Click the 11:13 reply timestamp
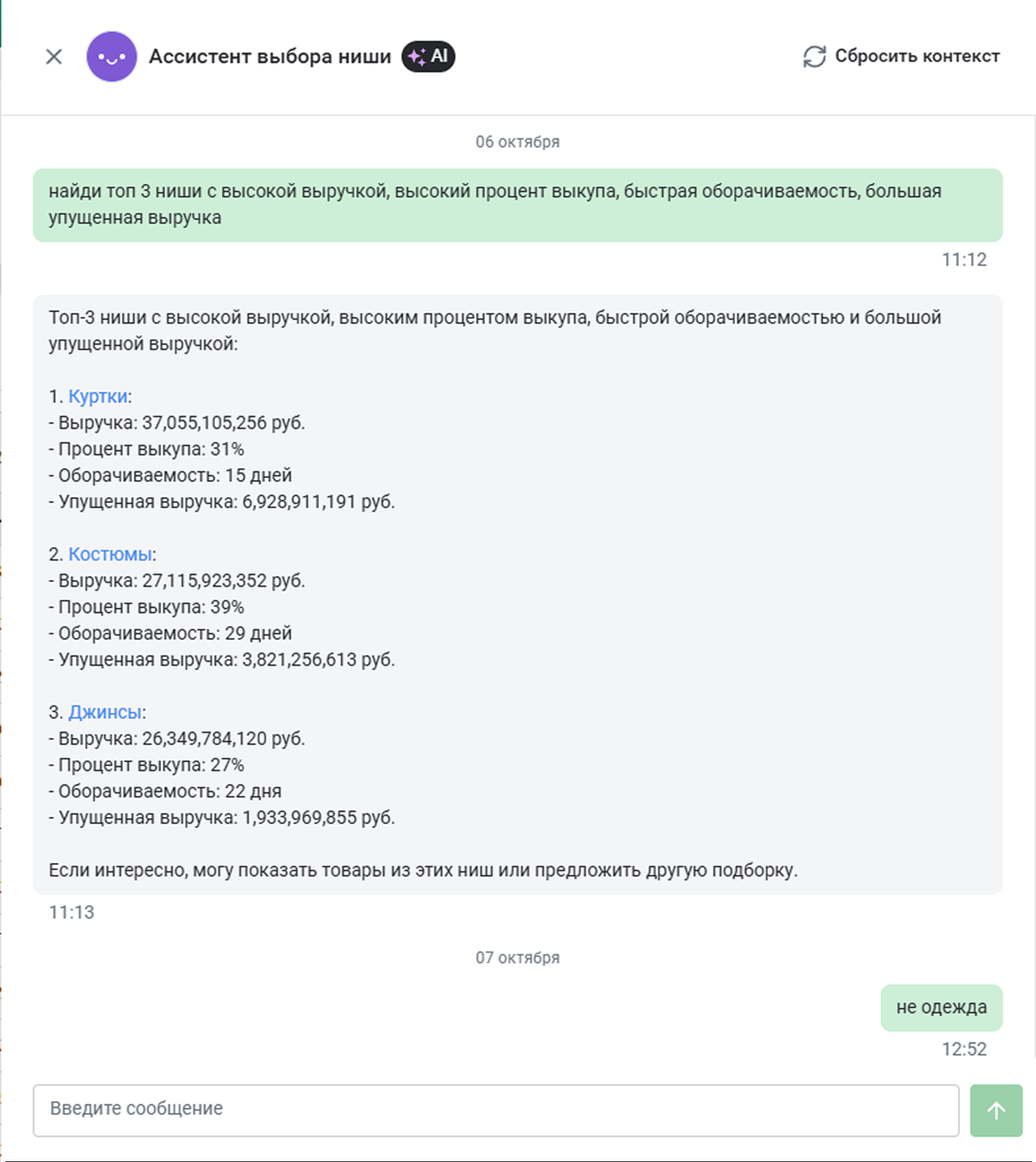The height and width of the screenshot is (1162, 1036). pyautogui.click(x=72, y=912)
